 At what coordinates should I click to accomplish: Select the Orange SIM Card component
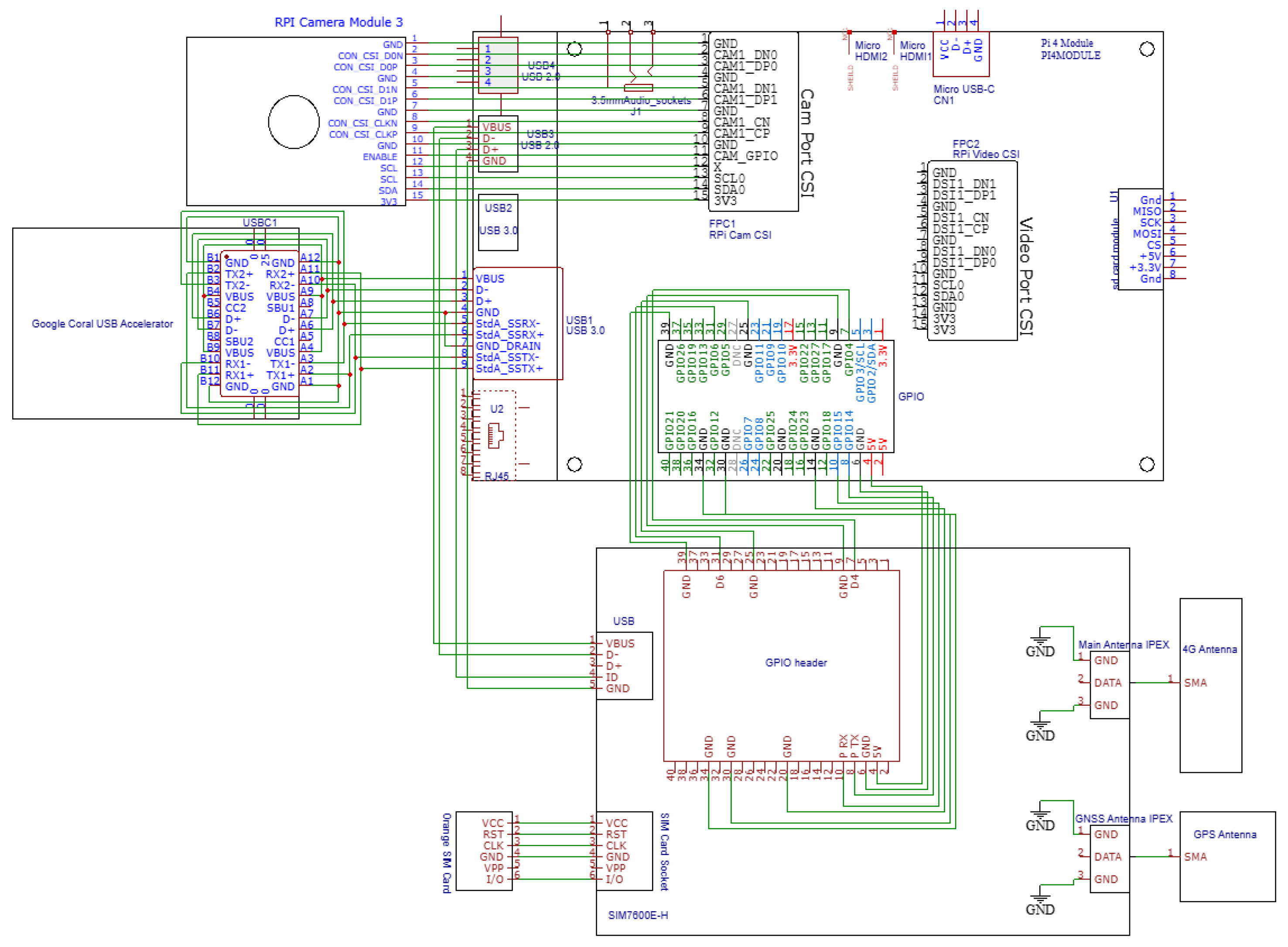click(483, 851)
